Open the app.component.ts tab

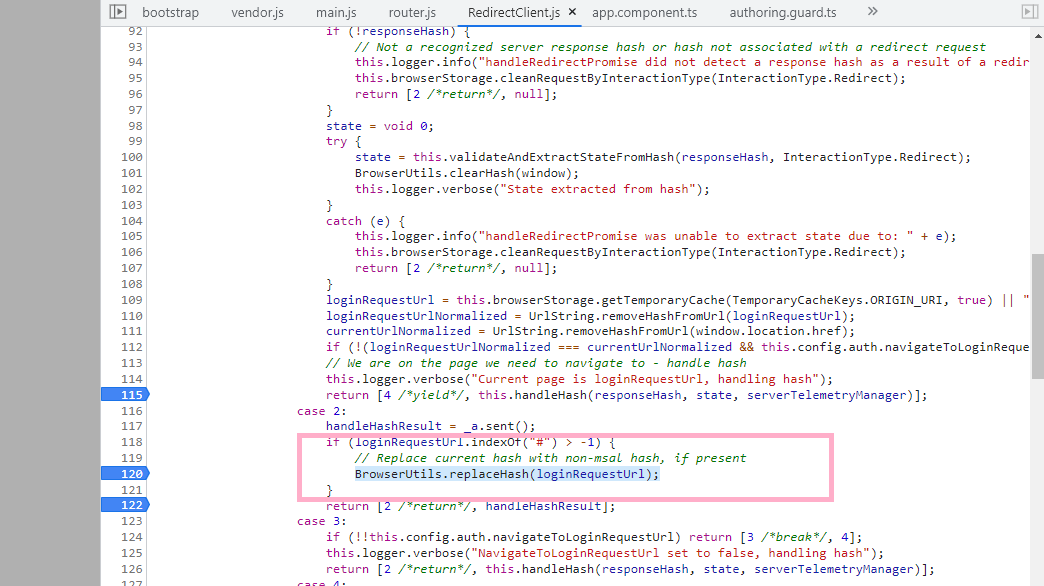(x=645, y=13)
